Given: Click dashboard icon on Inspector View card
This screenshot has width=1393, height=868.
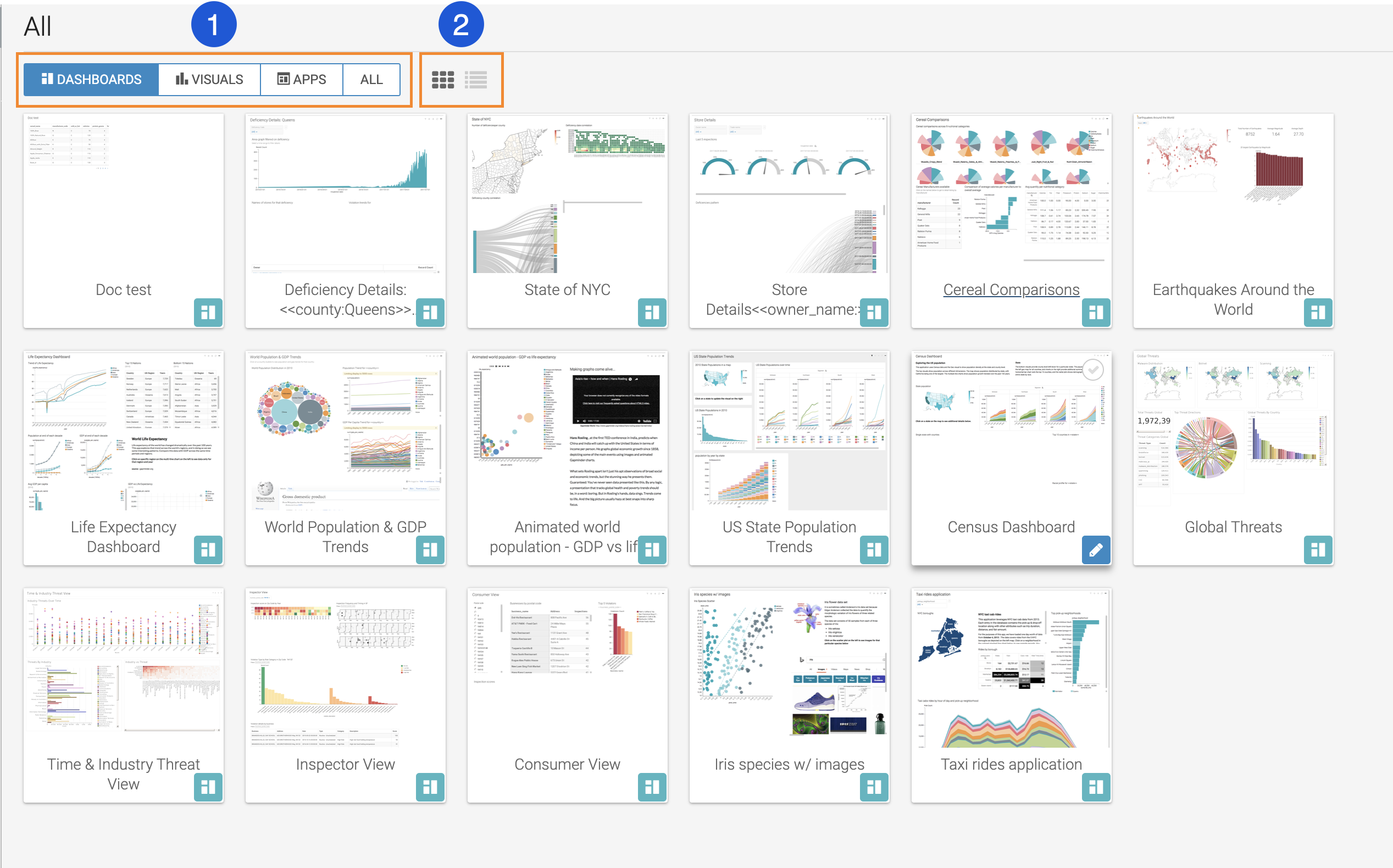Looking at the screenshot, I should (x=430, y=787).
